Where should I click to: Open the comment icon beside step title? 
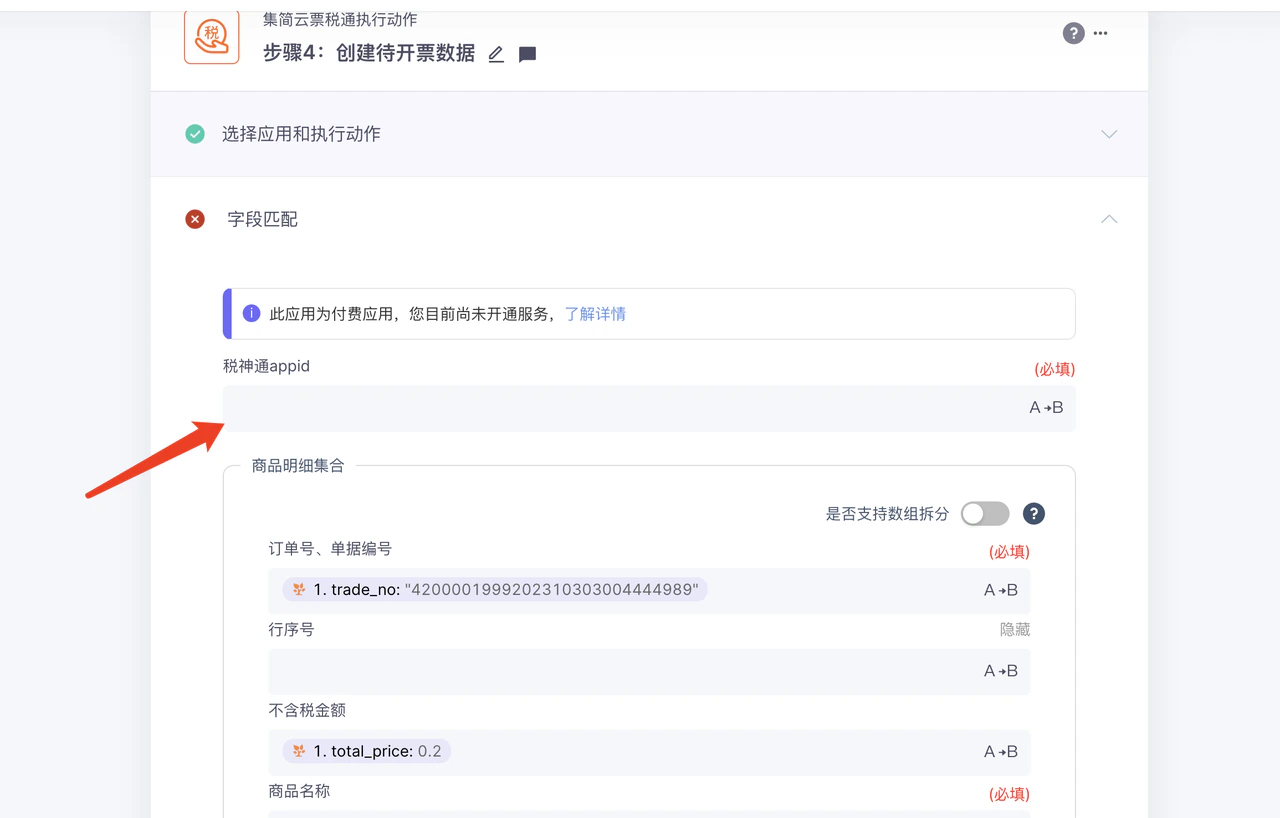coord(528,54)
